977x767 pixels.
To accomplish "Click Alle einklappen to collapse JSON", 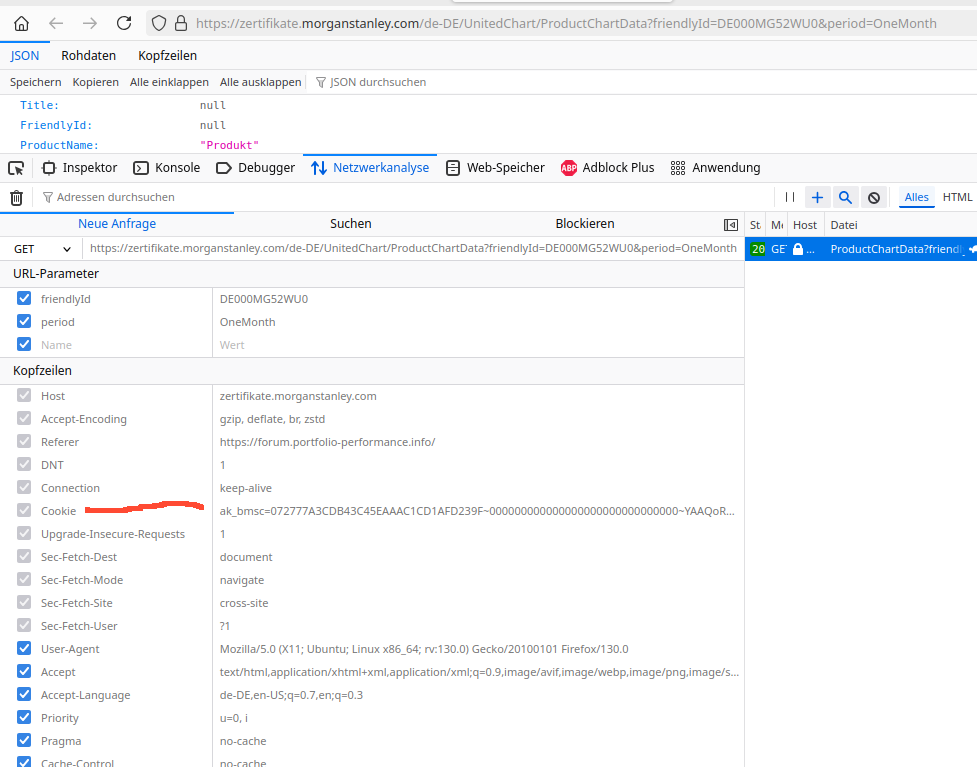I will pos(169,82).
